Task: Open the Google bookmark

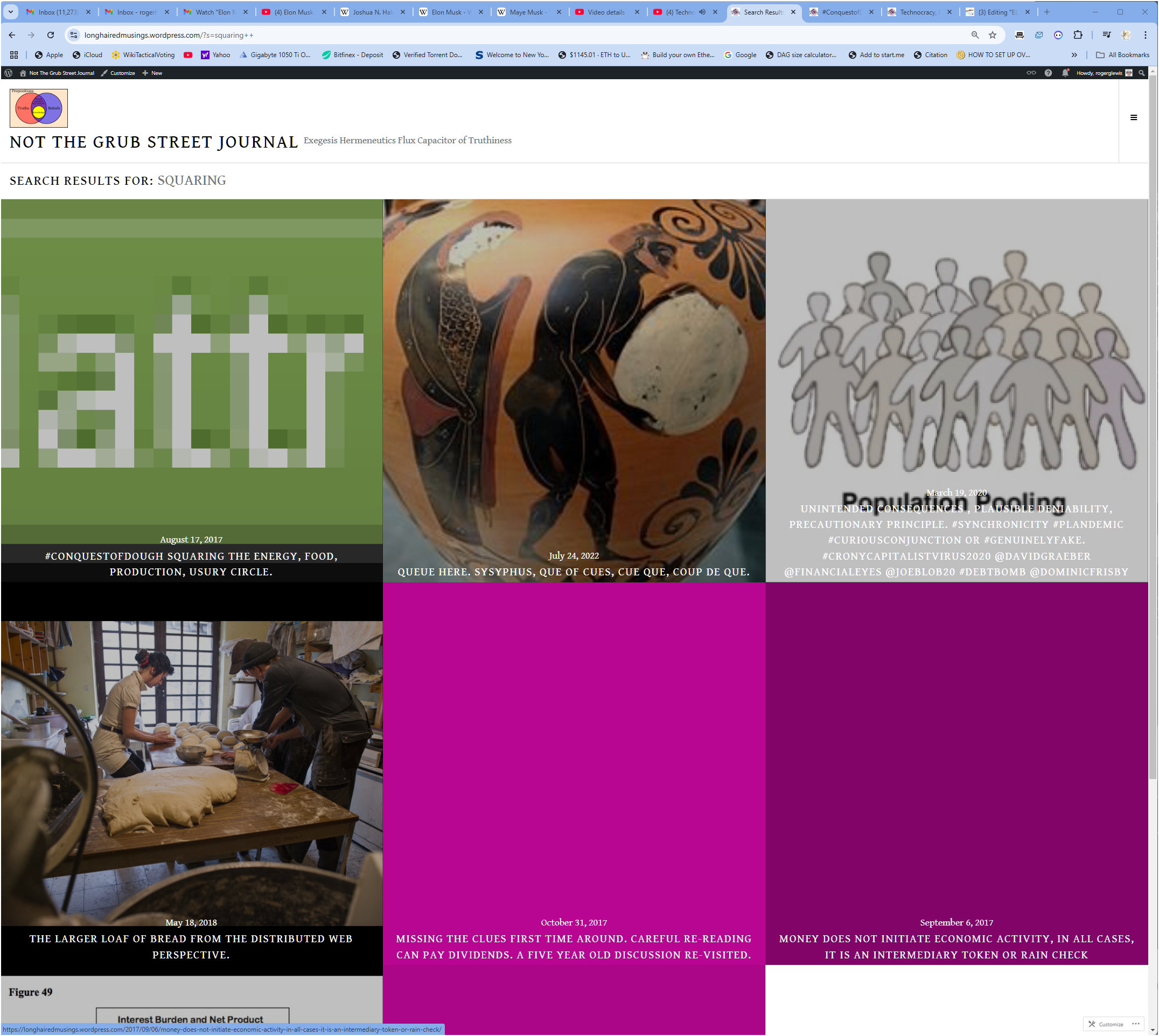Action: (x=740, y=55)
